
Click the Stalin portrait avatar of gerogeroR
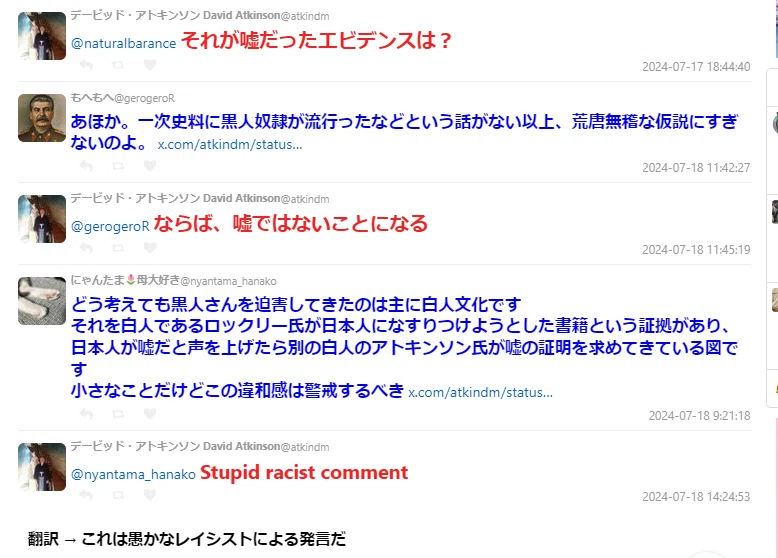point(42,118)
